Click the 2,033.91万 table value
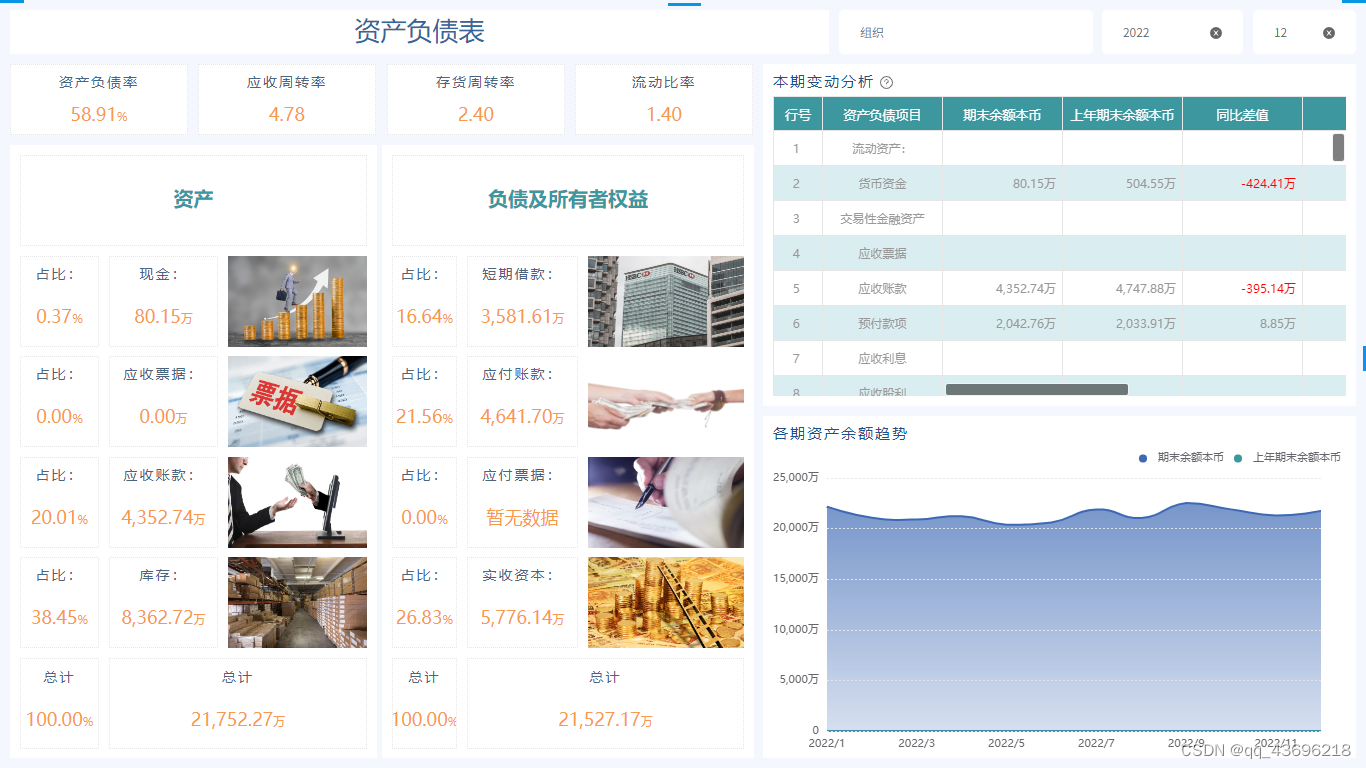This screenshot has width=1366, height=768. click(x=1146, y=323)
